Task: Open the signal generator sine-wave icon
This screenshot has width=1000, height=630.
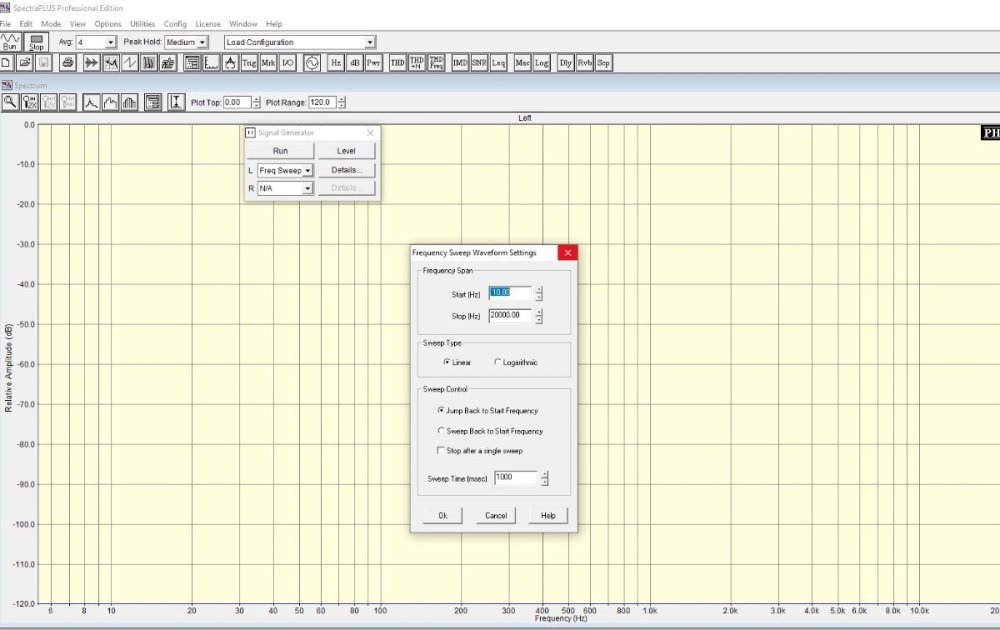Action: (x=311, y=62)
